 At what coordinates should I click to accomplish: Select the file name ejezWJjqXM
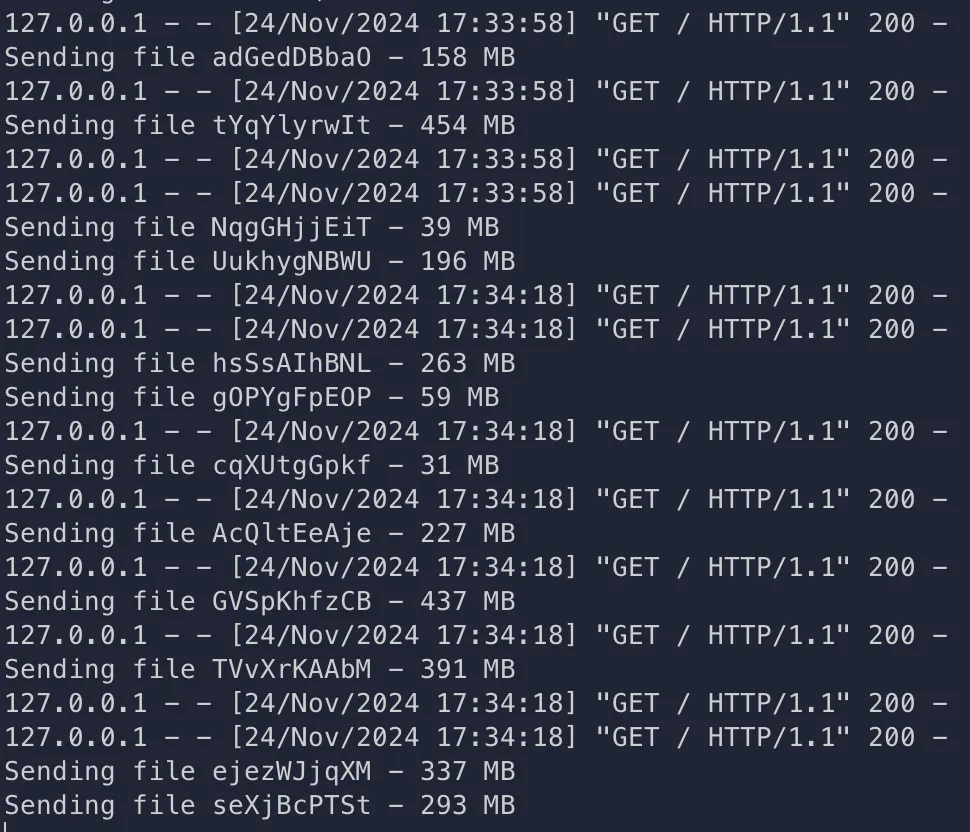pos(284,771)
